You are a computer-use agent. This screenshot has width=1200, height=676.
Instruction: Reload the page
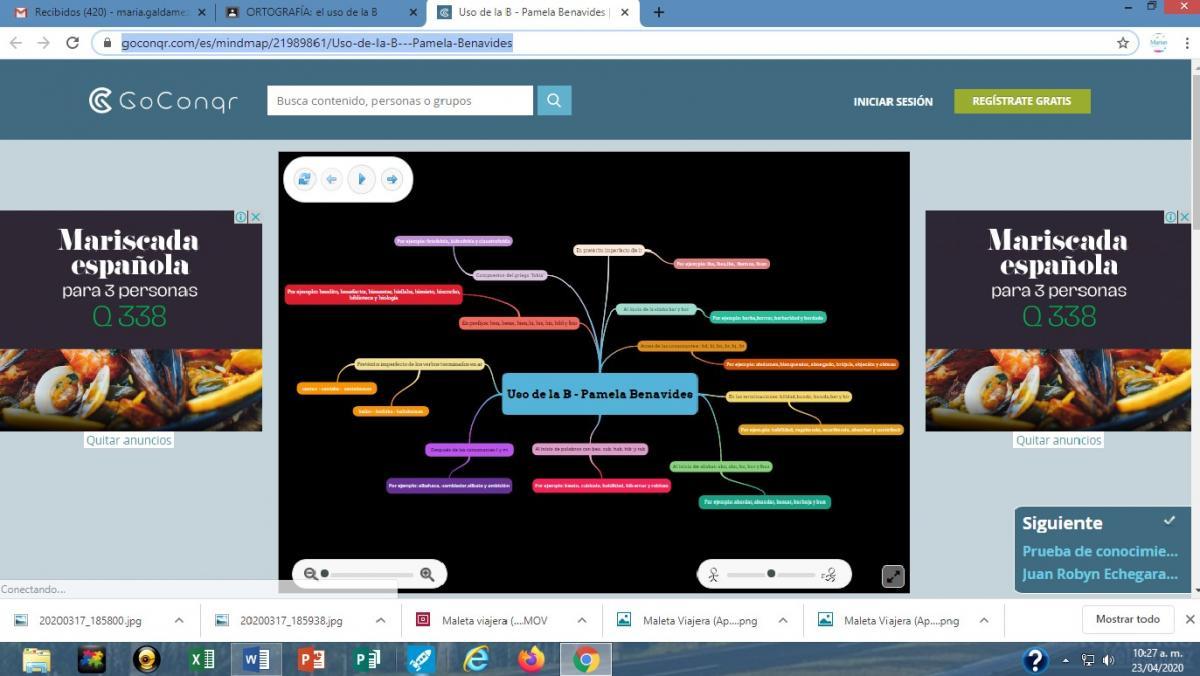point(72,43)
